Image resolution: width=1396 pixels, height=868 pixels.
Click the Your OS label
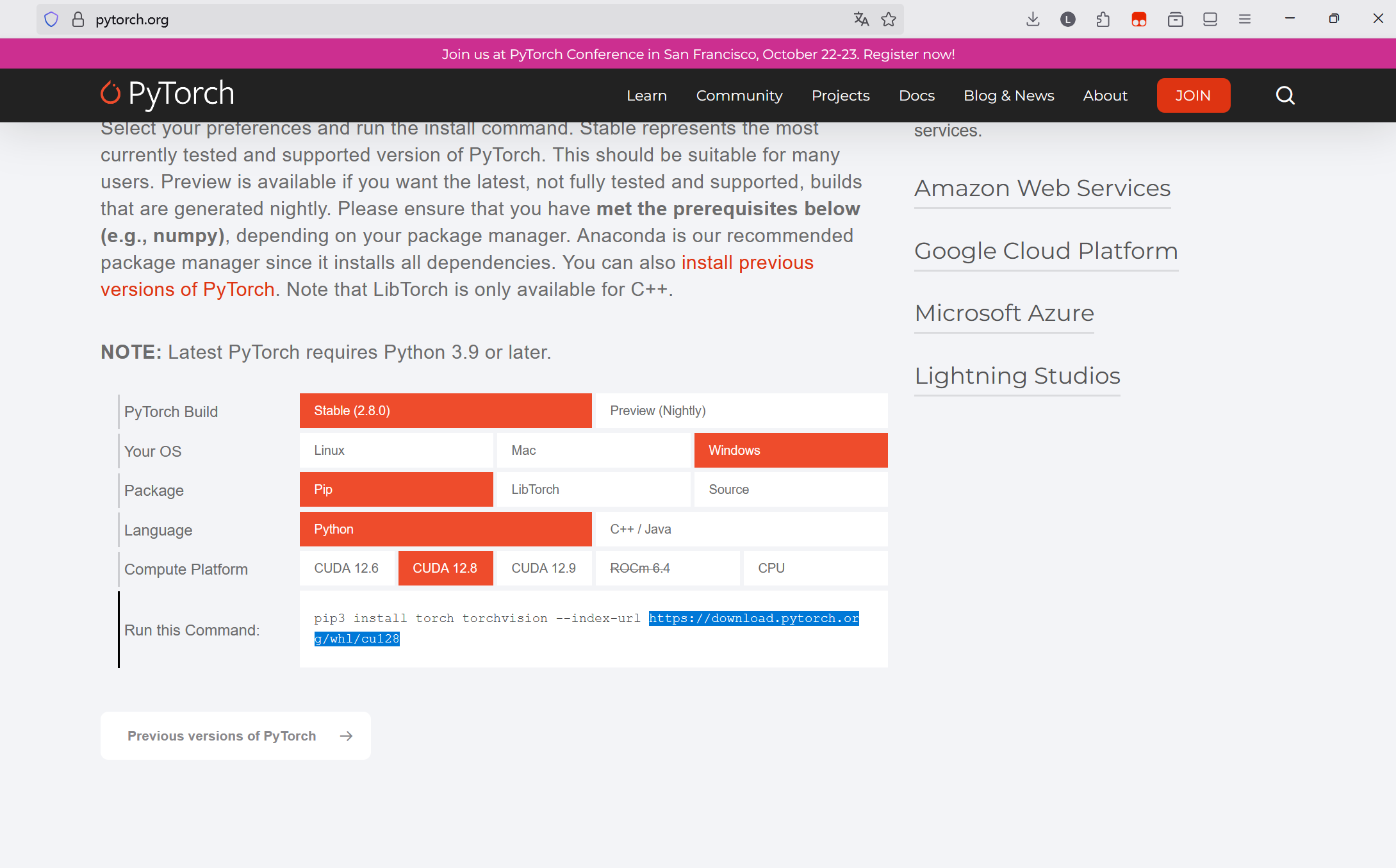click(x=152, y=452)
